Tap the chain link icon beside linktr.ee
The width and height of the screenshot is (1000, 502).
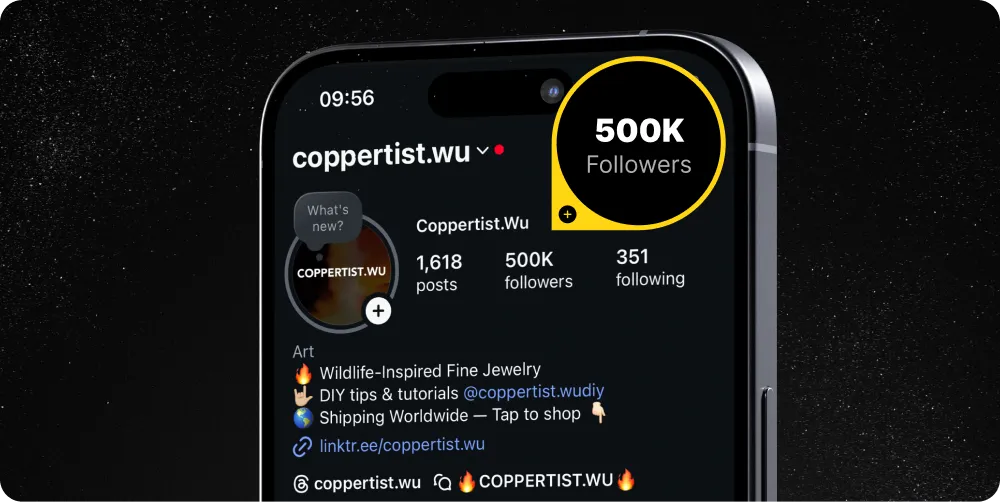(302, 447)
